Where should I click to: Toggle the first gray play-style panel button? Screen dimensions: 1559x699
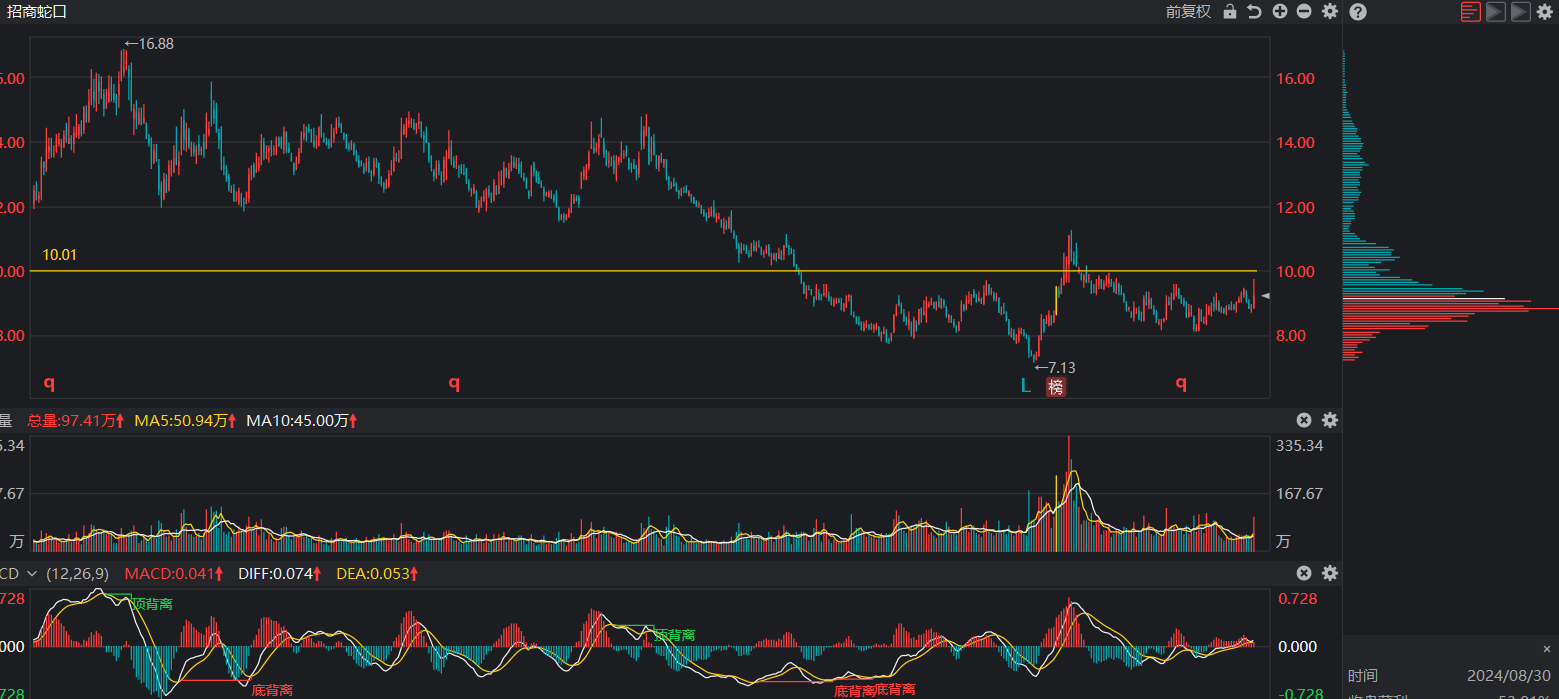pos(1495,12)
